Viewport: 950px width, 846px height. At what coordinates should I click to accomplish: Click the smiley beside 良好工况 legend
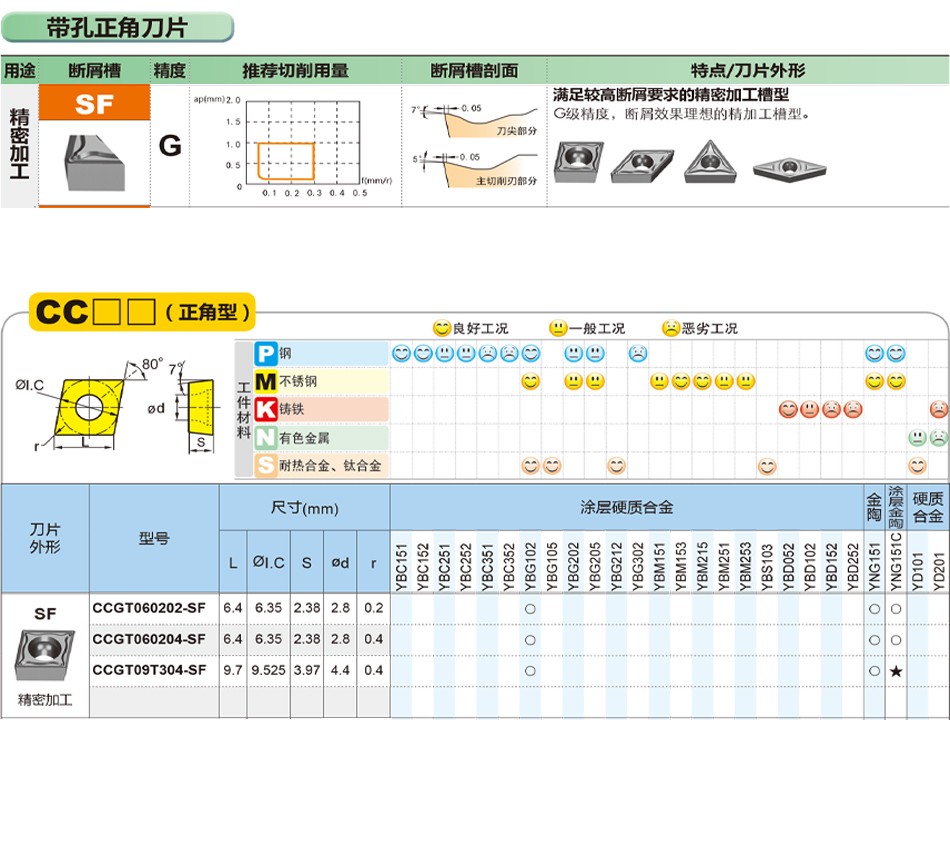coord(442,328)
